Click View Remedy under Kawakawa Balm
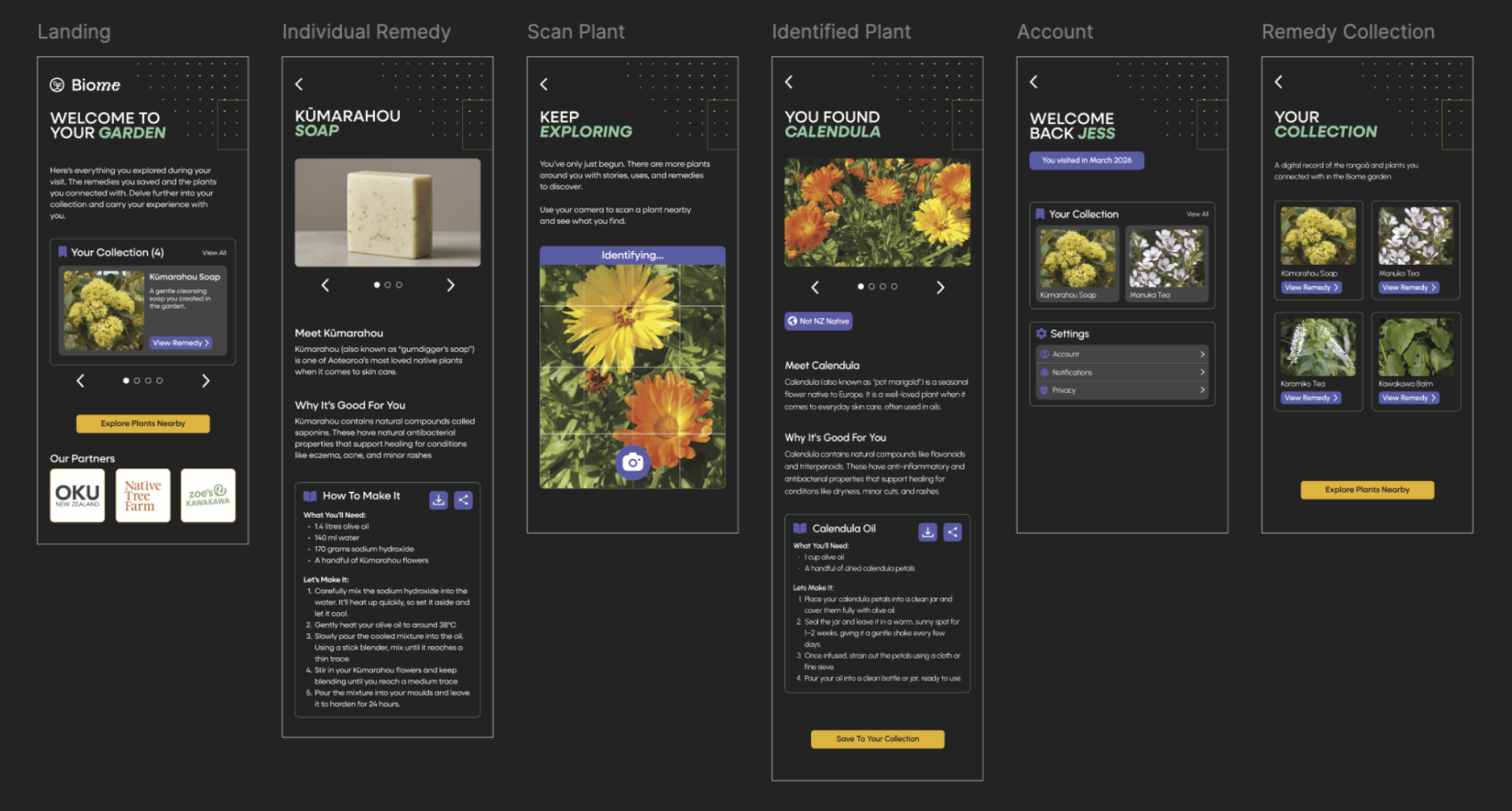This screenshot has width=1512, height=811. click(x=1409, y=398)
